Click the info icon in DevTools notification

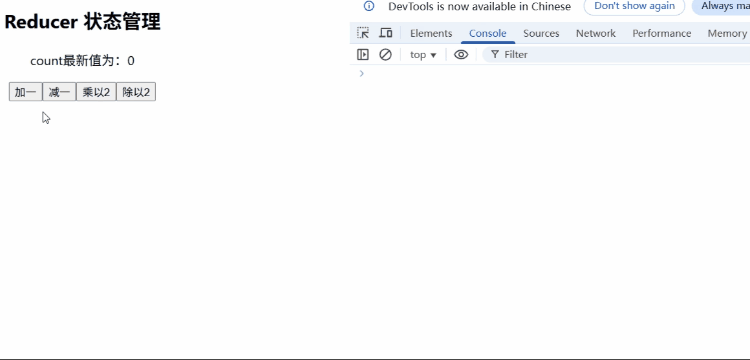pos(369,6)
